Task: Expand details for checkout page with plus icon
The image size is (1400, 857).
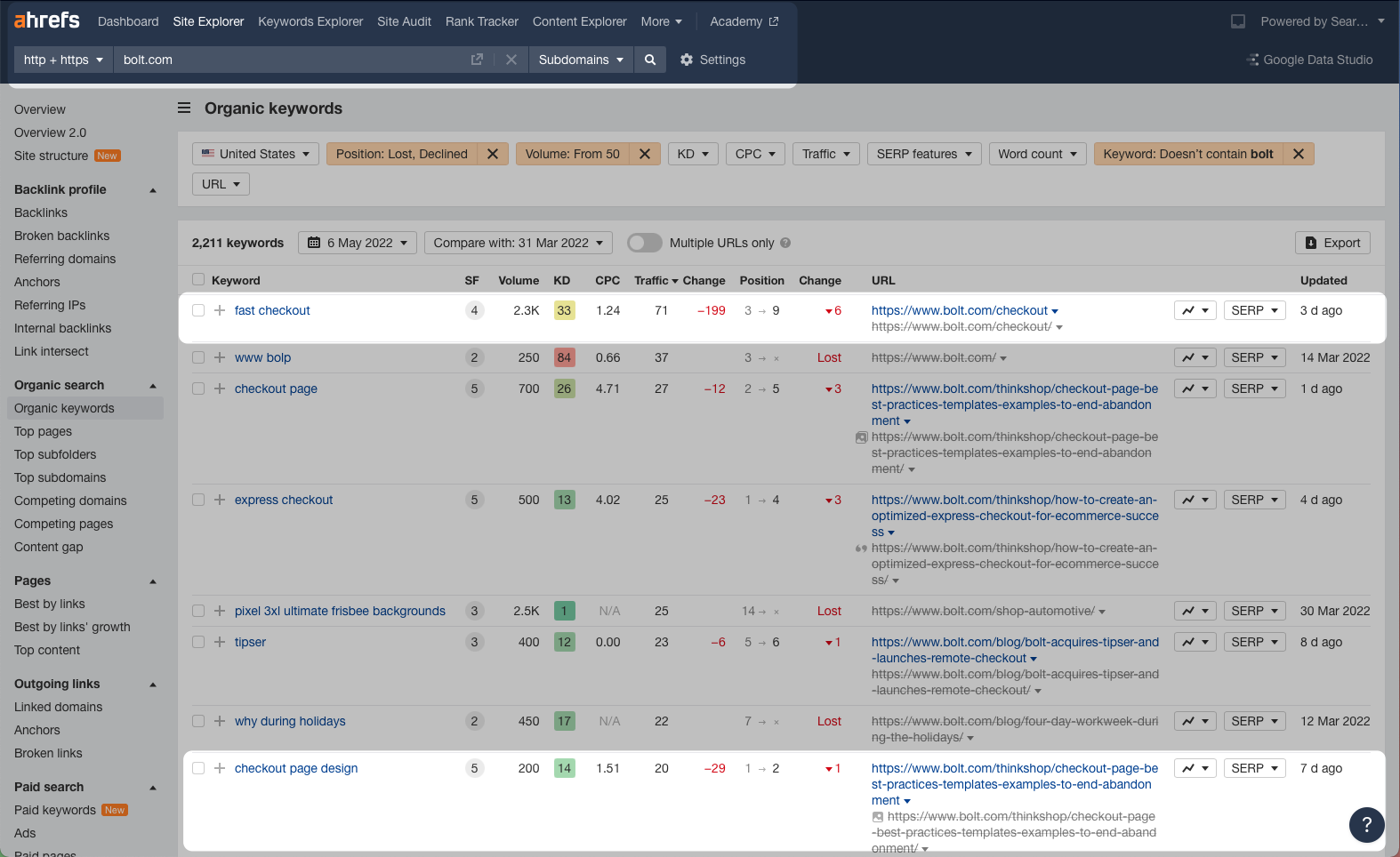Action: (x=220, y=388)
